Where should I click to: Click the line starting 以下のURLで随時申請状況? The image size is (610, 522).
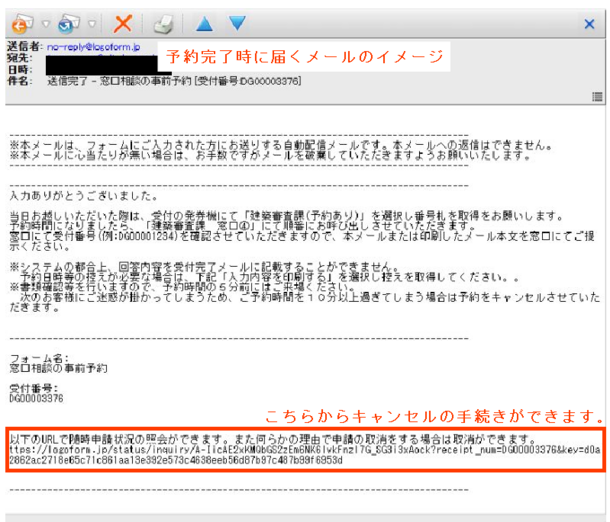[x=275, y=440]
